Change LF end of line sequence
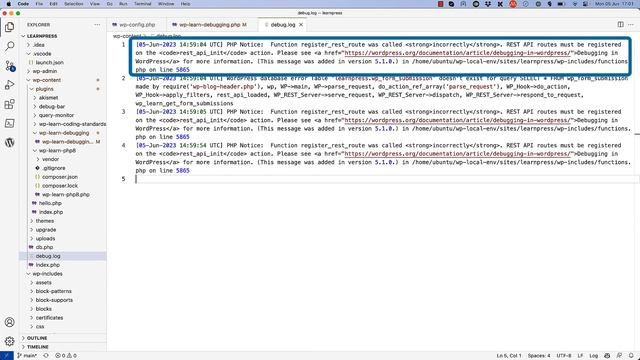 580,356
